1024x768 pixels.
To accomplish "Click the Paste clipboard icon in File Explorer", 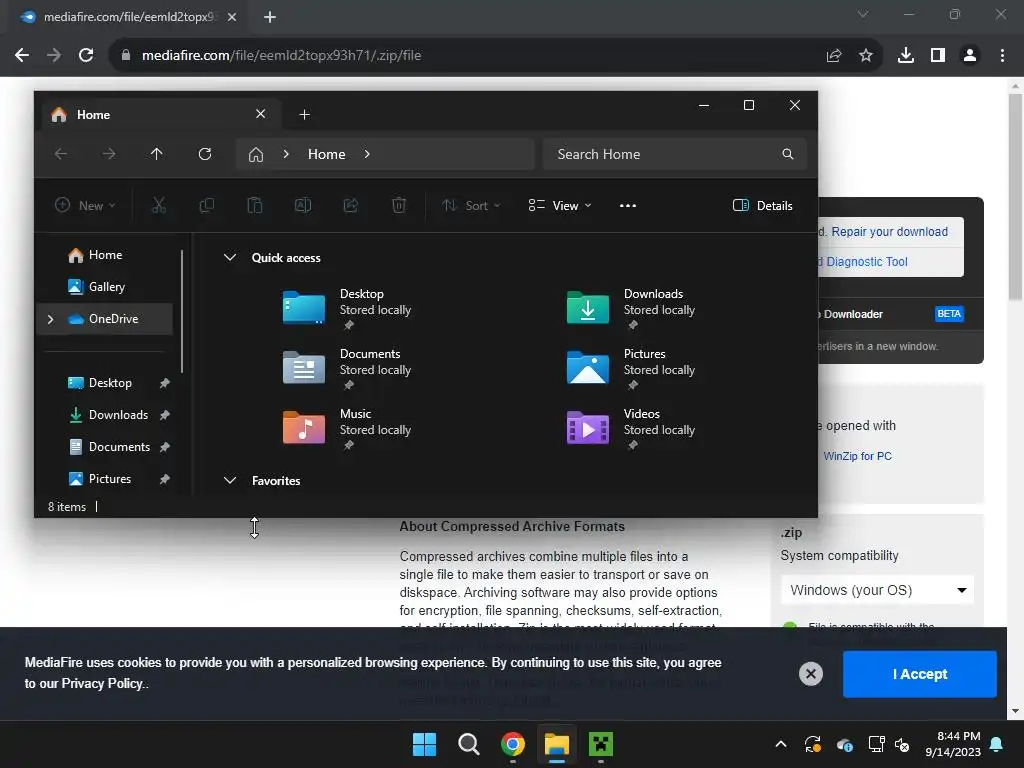I will [x=255, y=206].
